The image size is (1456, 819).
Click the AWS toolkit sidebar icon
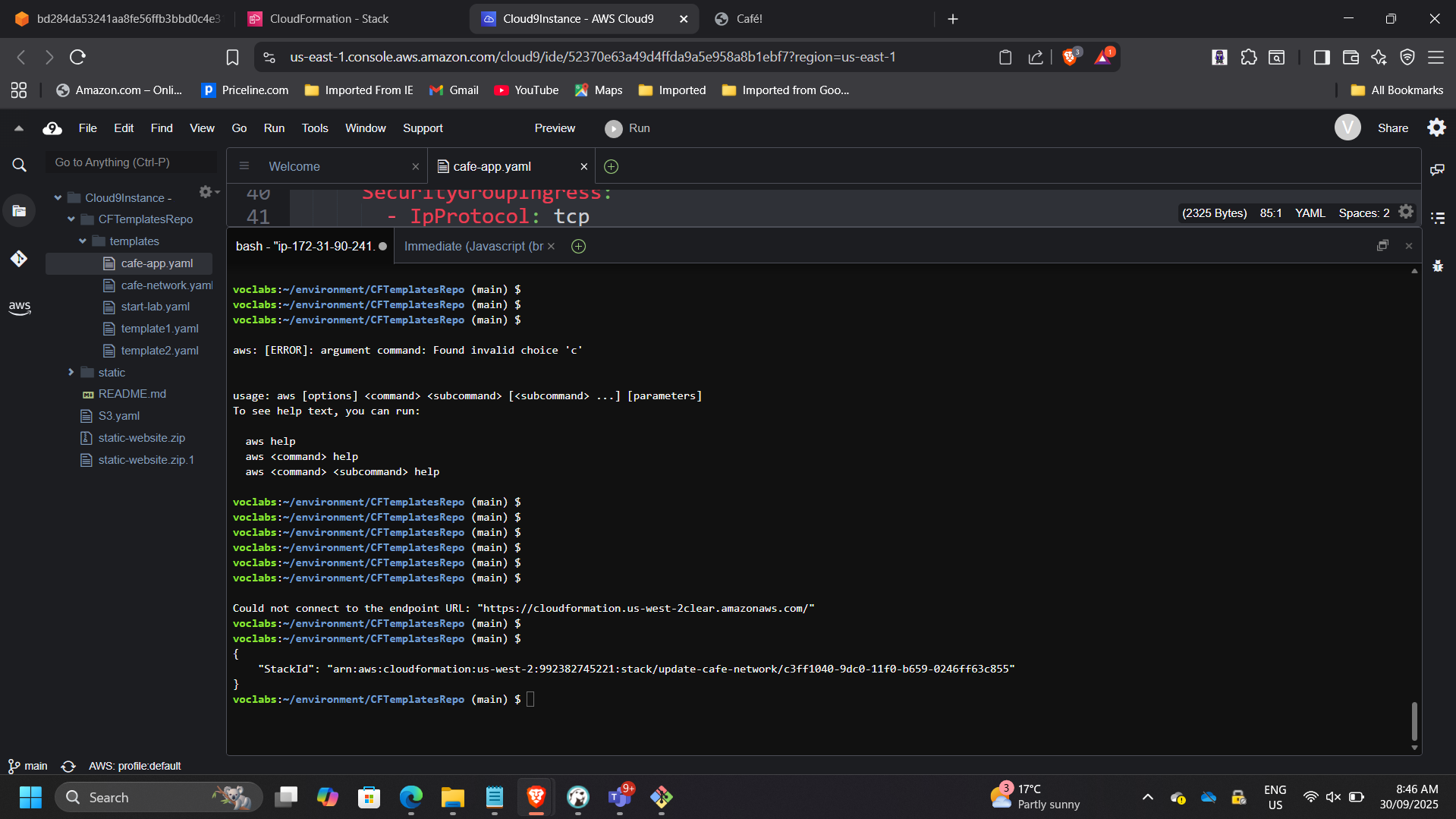(19, 307)
